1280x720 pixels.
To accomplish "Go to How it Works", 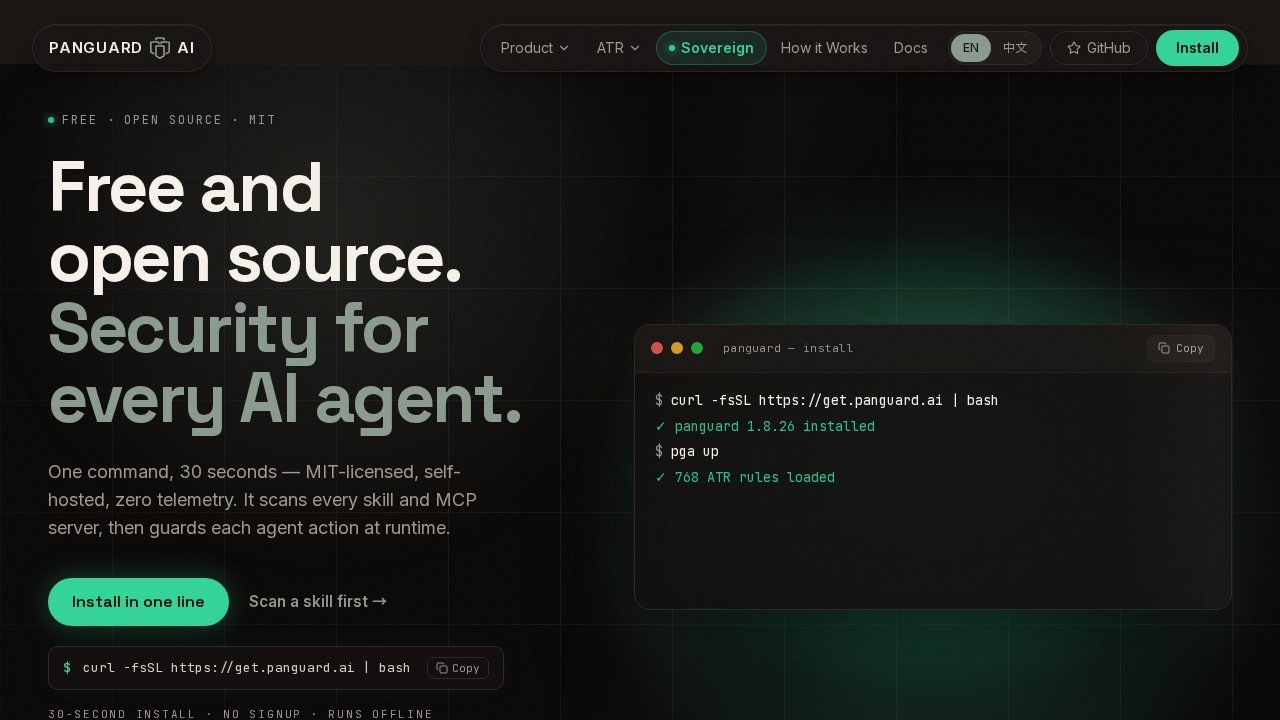I will pyautogui.click(x=824, y=48).
